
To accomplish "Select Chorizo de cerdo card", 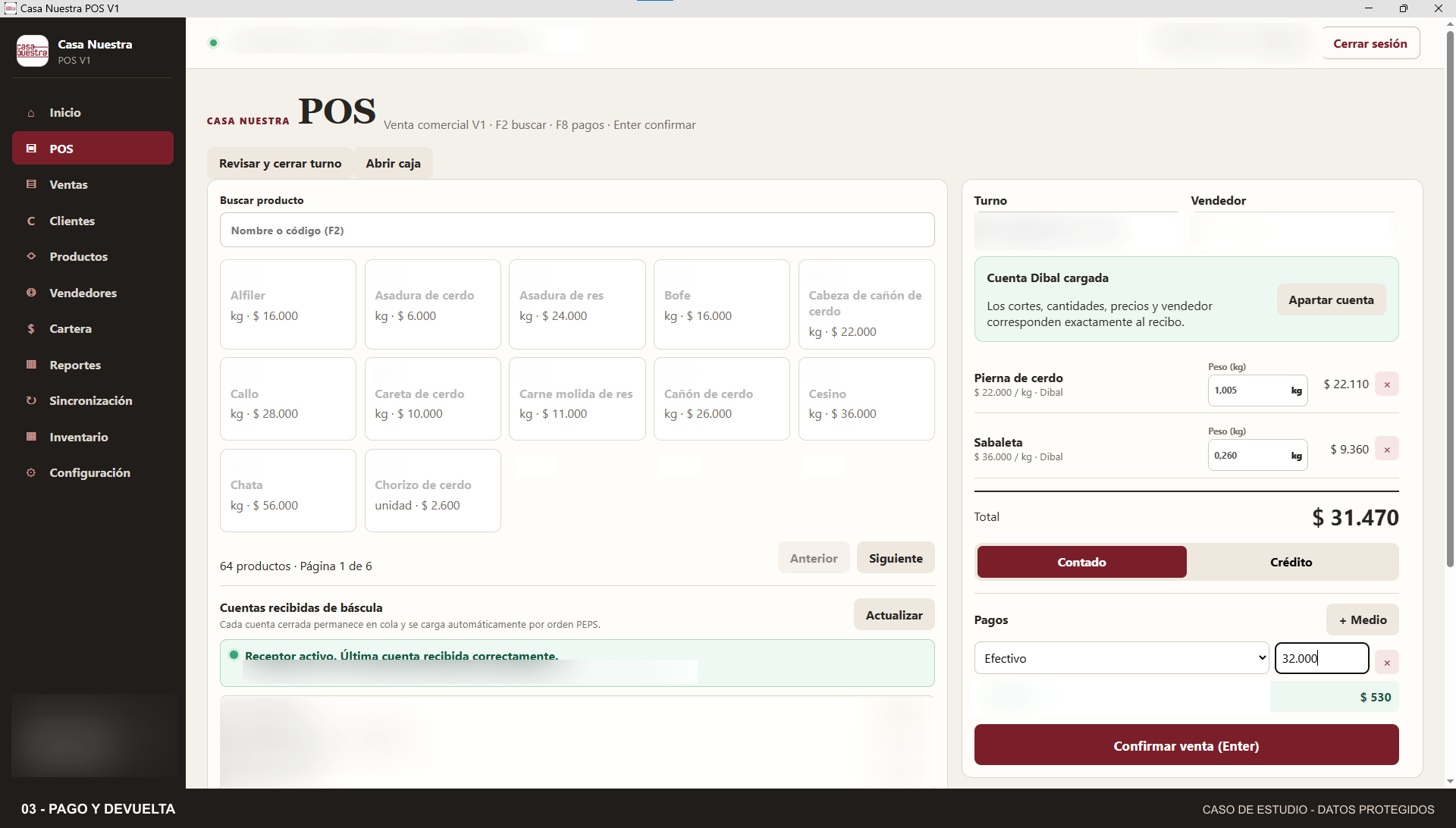I will (x=432, y=491).
